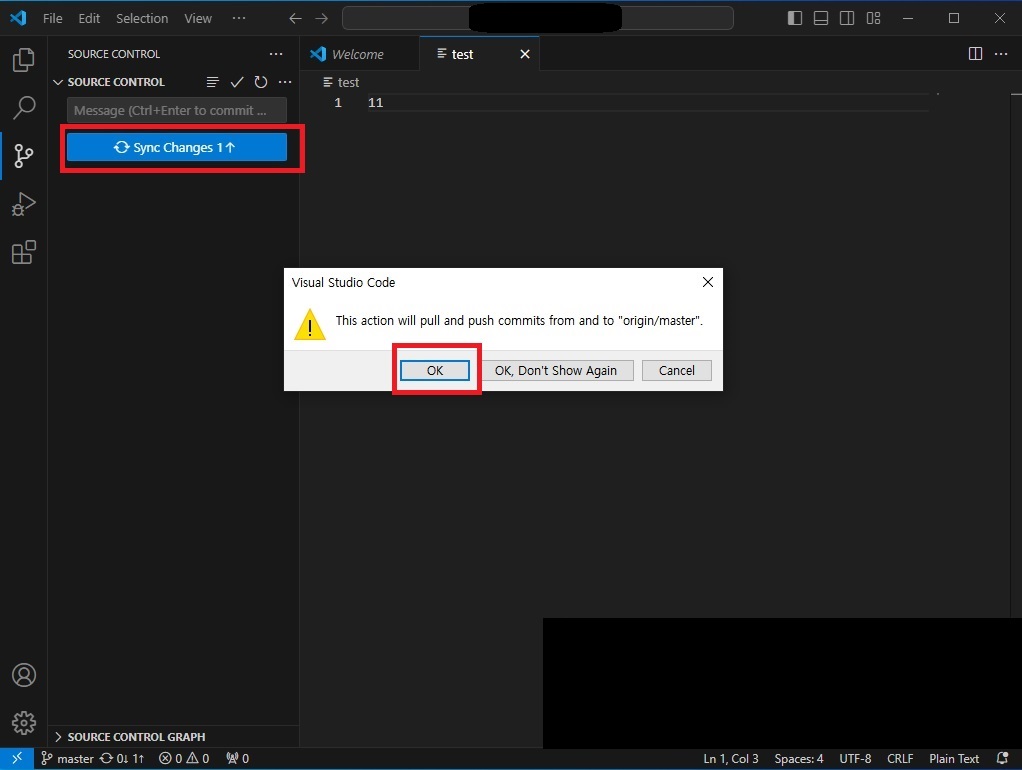1022x770 pixels.
Task: Open the Manage gear icon
Action: pyautogui.click(x=23, y=722)
